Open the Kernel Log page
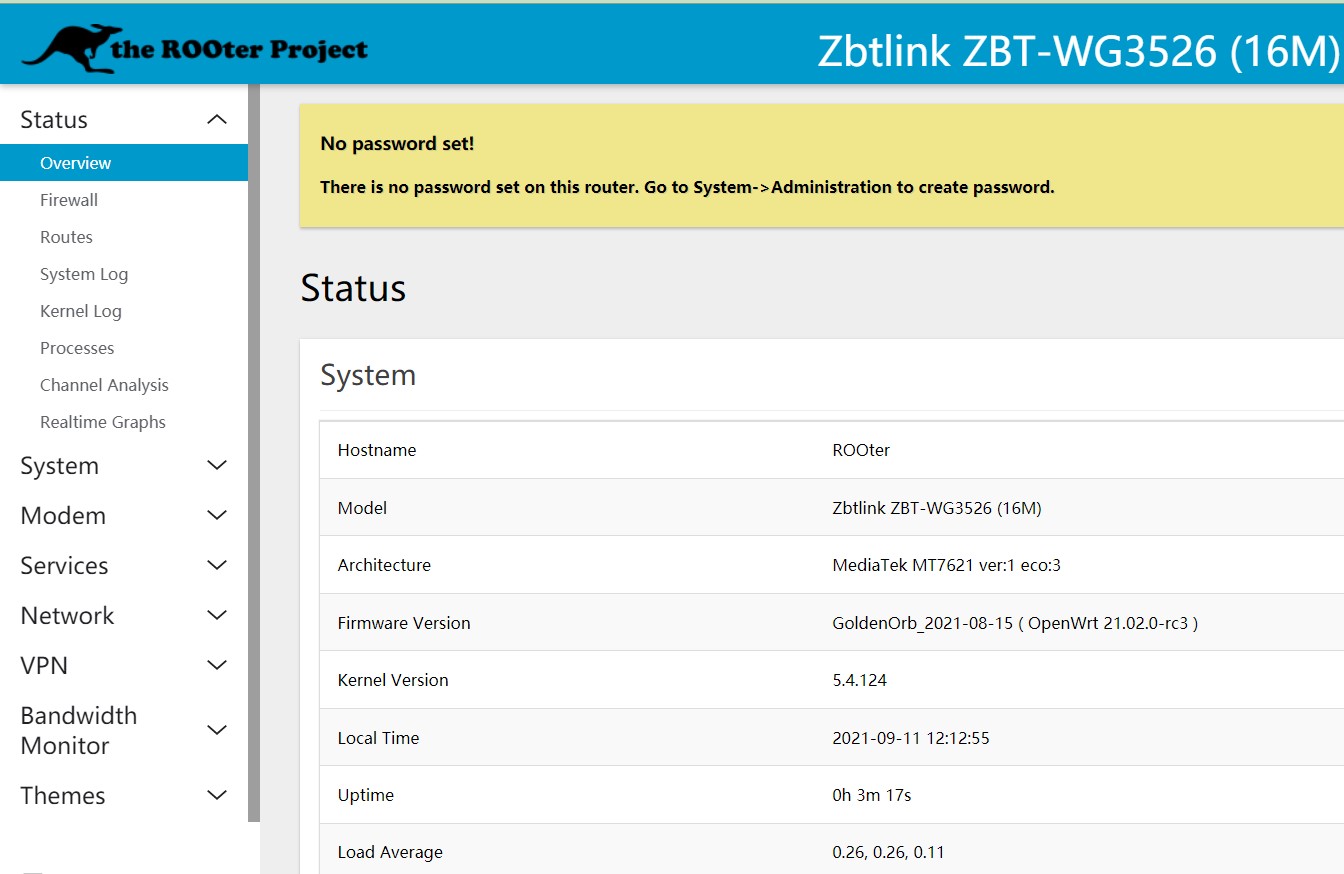The height and width of the screenshot is (874, 1344). 81,311
